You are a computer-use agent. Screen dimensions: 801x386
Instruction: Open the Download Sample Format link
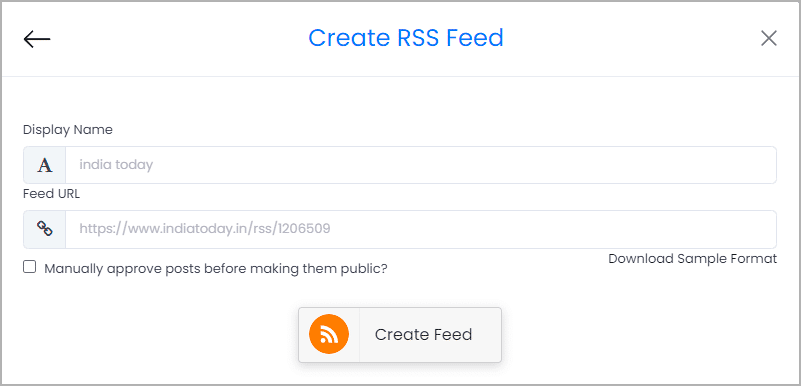693,259
